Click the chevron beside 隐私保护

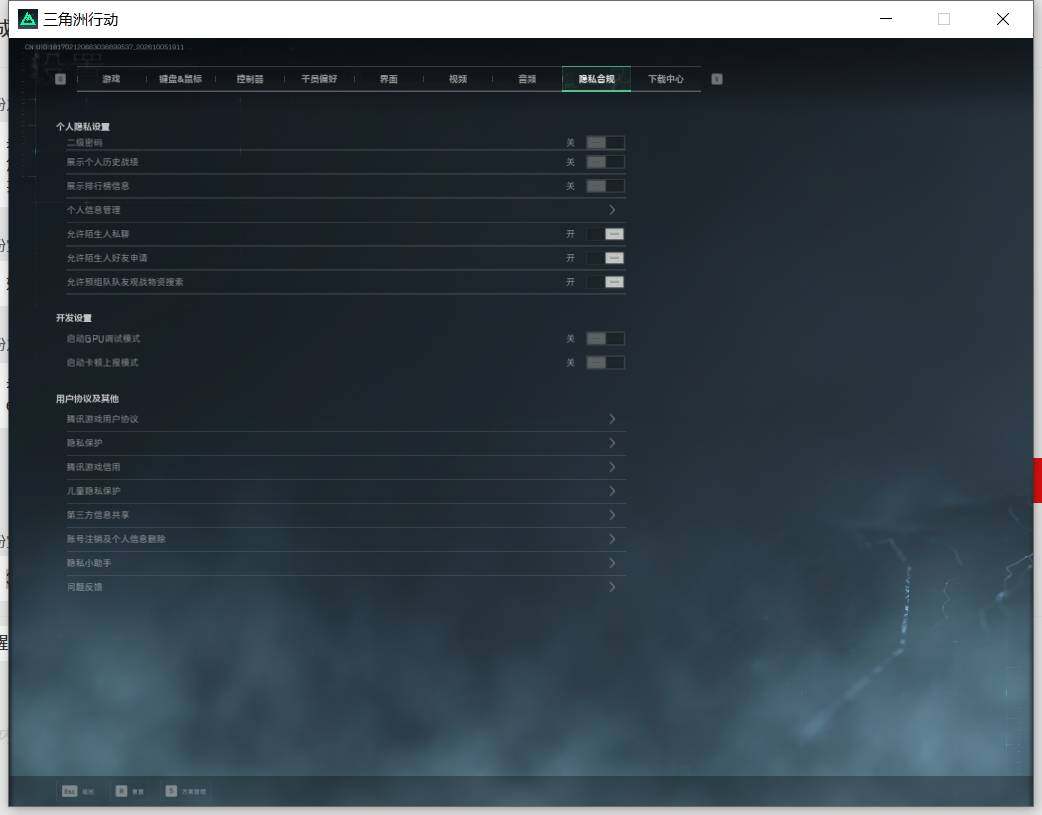tap(612, 443)
